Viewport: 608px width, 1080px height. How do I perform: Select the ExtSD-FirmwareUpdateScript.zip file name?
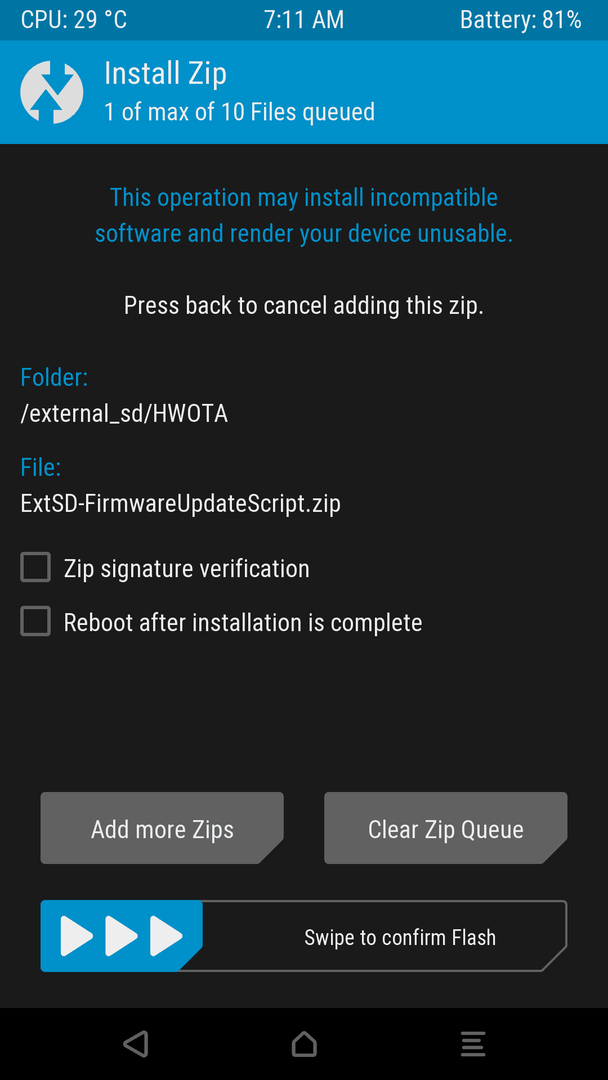click(x=180, y=503)
